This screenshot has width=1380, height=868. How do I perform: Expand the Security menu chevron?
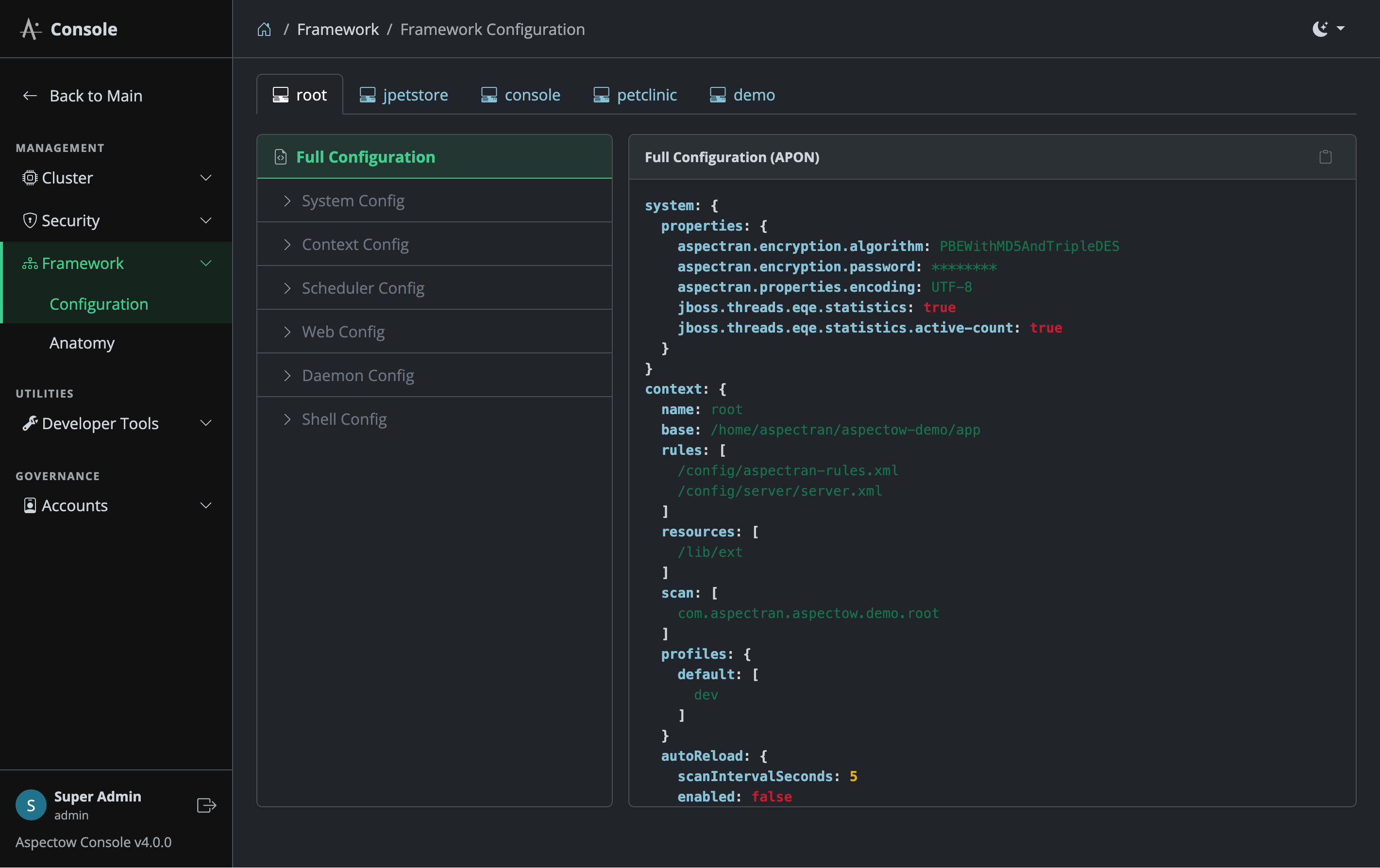coord(206,220)
